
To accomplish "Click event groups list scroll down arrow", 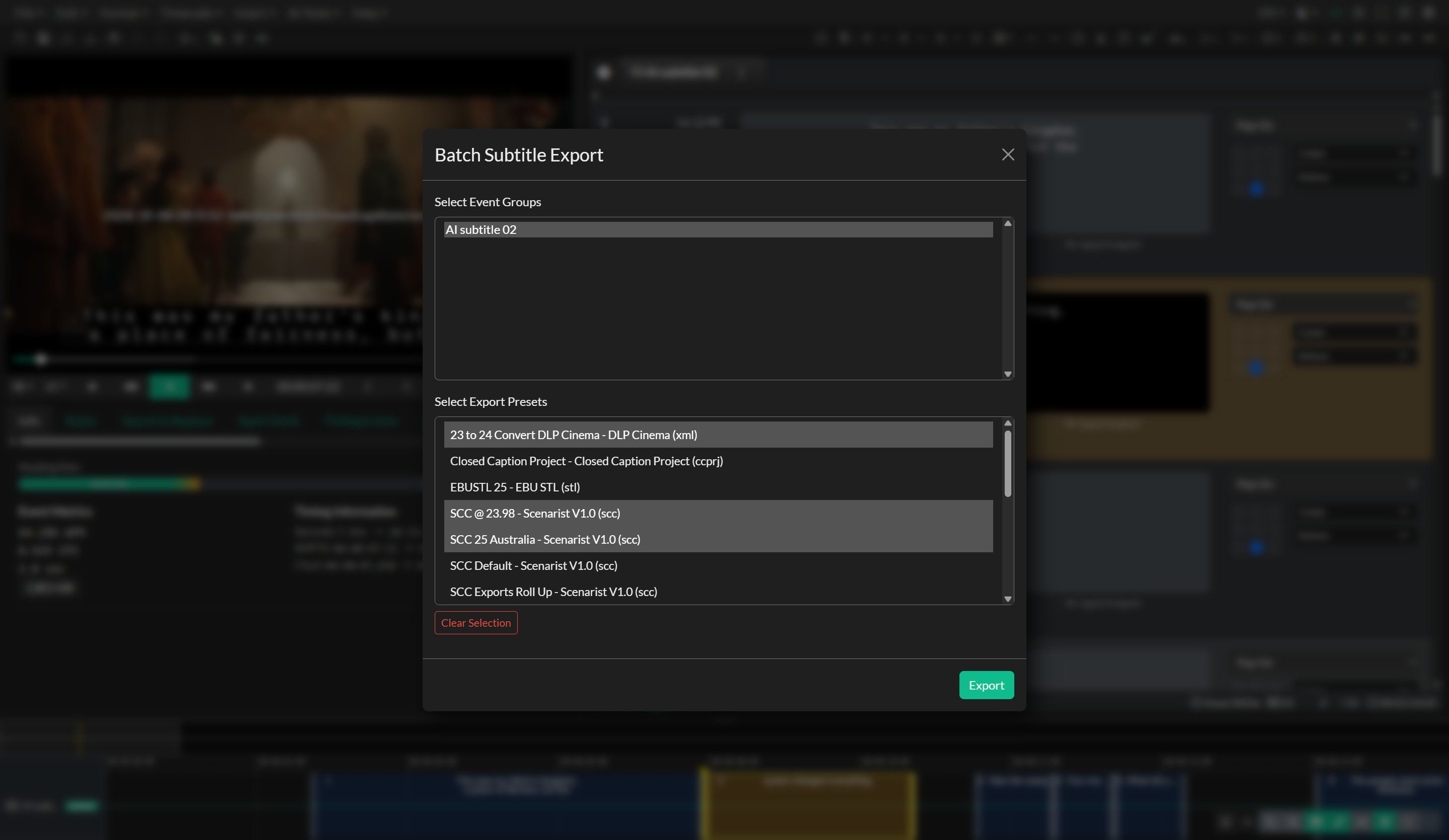I will click(x=1007, y=374).
